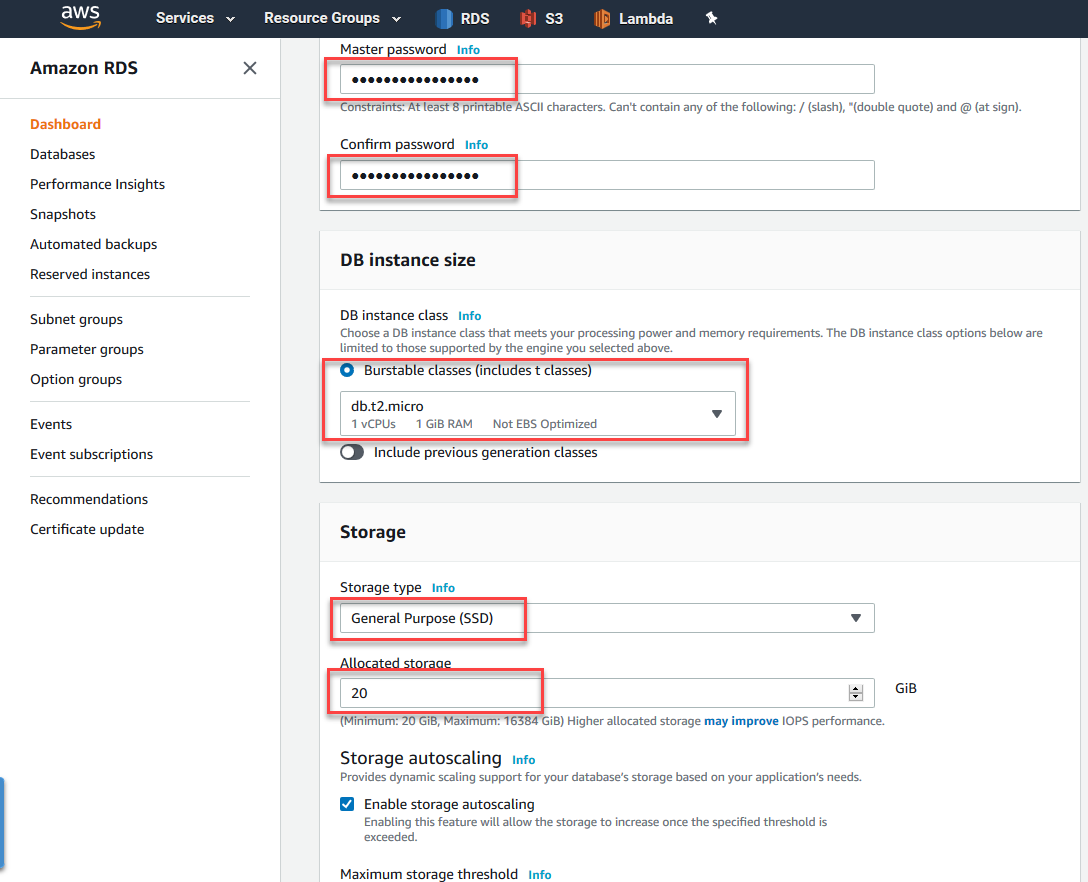
Task: Open the AWS home logo
Action: [80, 17]
